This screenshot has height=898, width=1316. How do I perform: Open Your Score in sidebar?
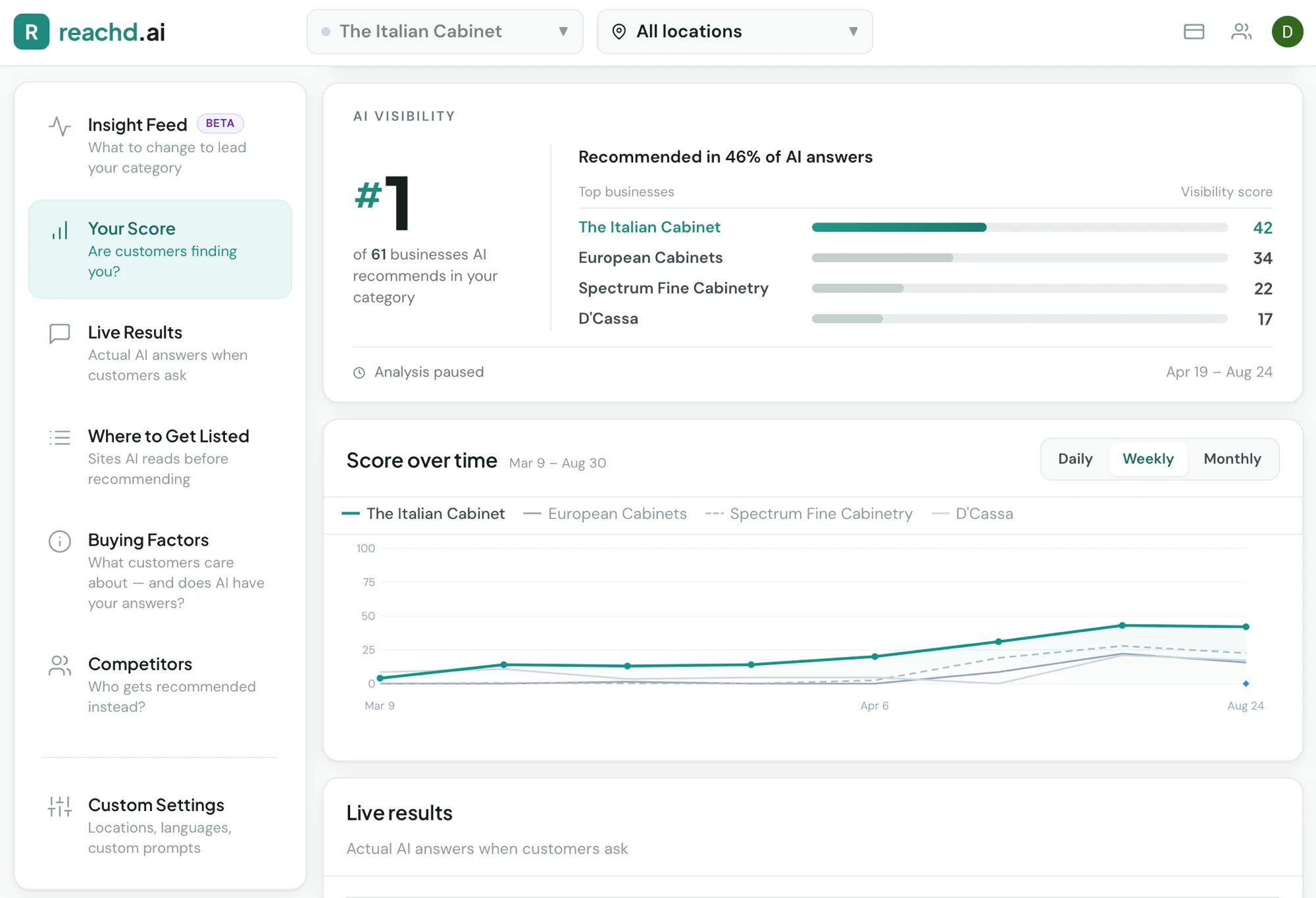(160, 249)
